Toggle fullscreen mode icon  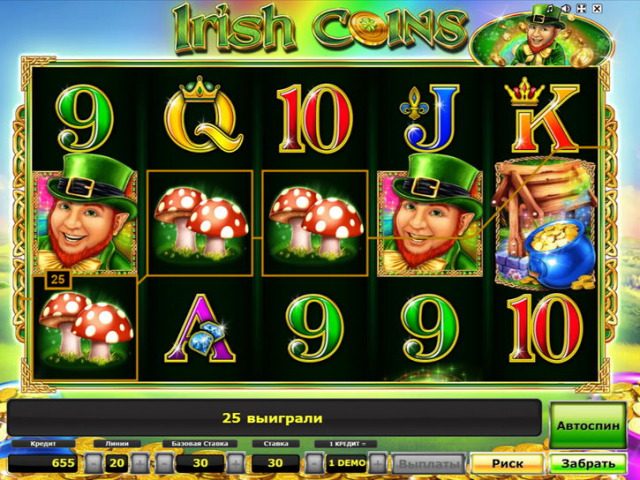coord(581,8)
